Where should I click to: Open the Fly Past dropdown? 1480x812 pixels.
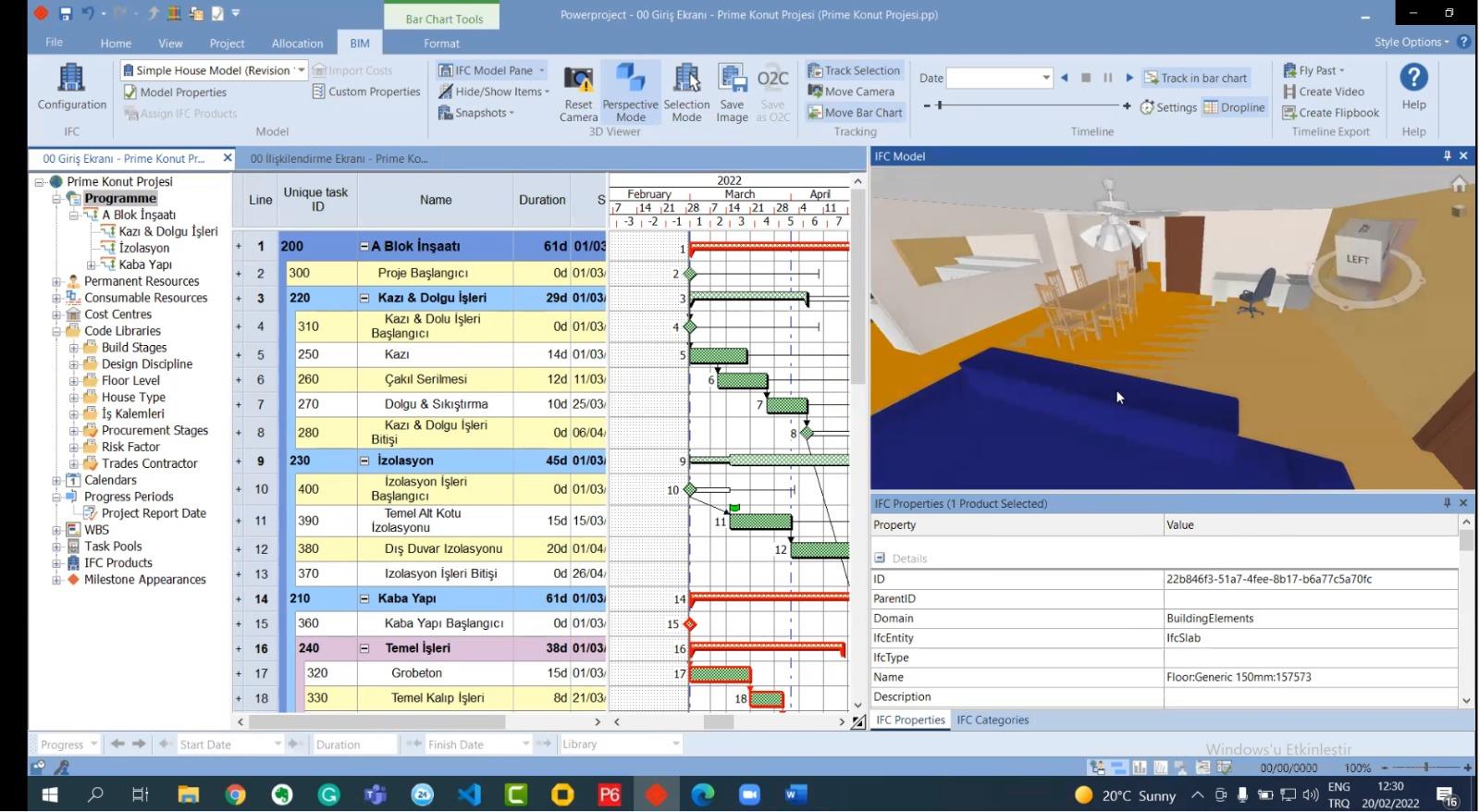coord(1341,70)
